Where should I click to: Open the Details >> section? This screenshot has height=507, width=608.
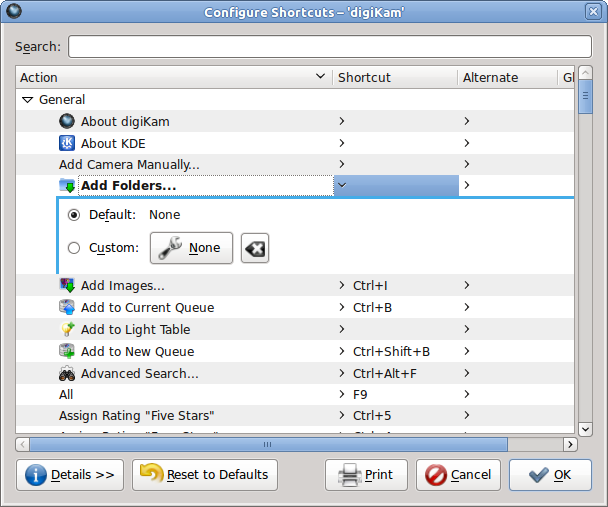[70, 475]
